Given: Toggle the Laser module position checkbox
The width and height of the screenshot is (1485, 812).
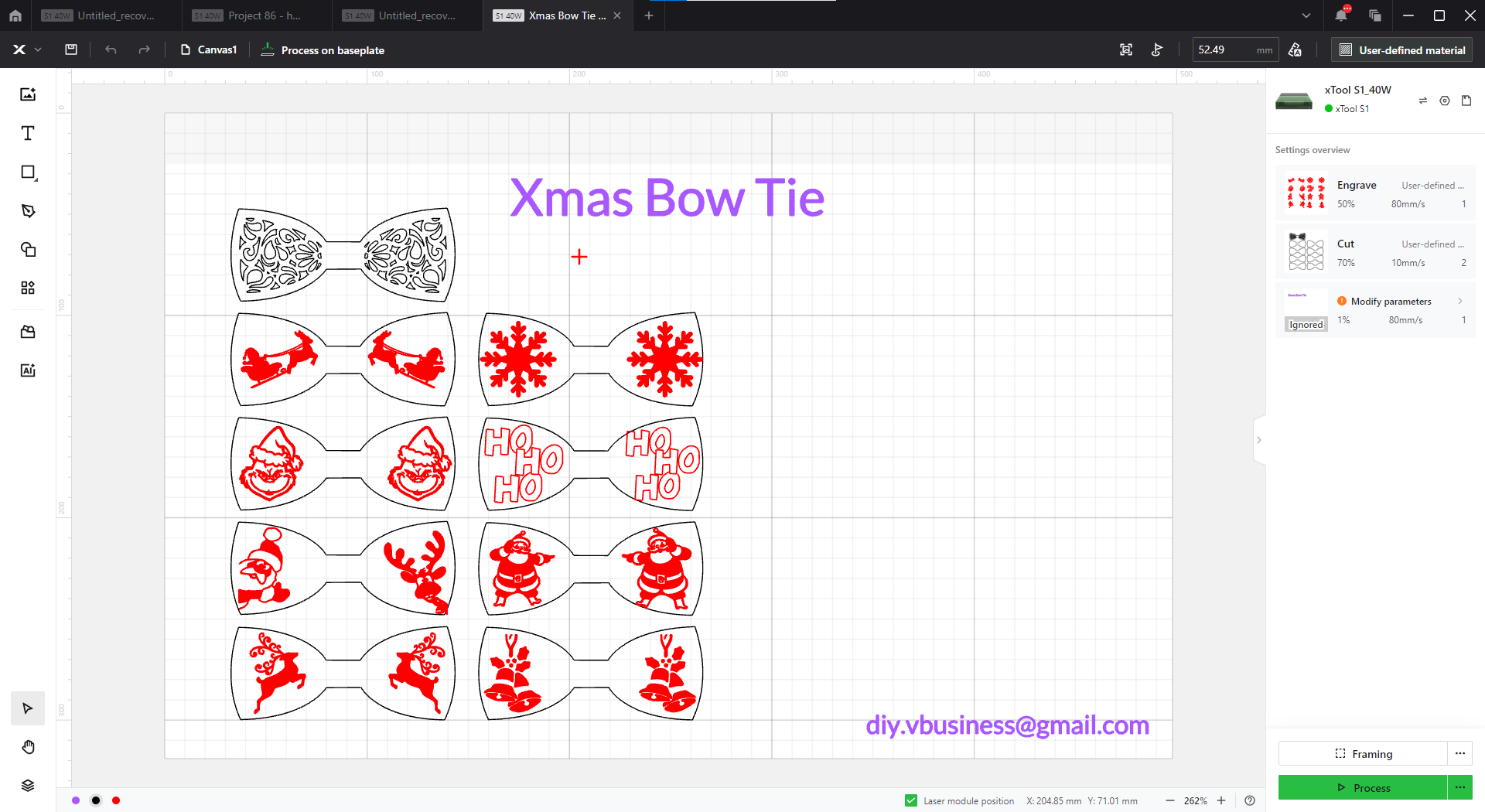Looking at the screenshot, I should [x=911, y=800].
